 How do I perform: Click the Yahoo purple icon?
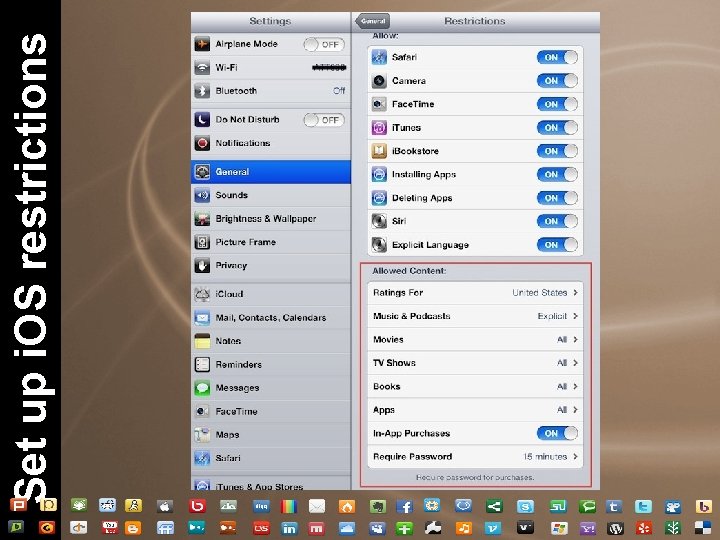click(x=588, y=528)
